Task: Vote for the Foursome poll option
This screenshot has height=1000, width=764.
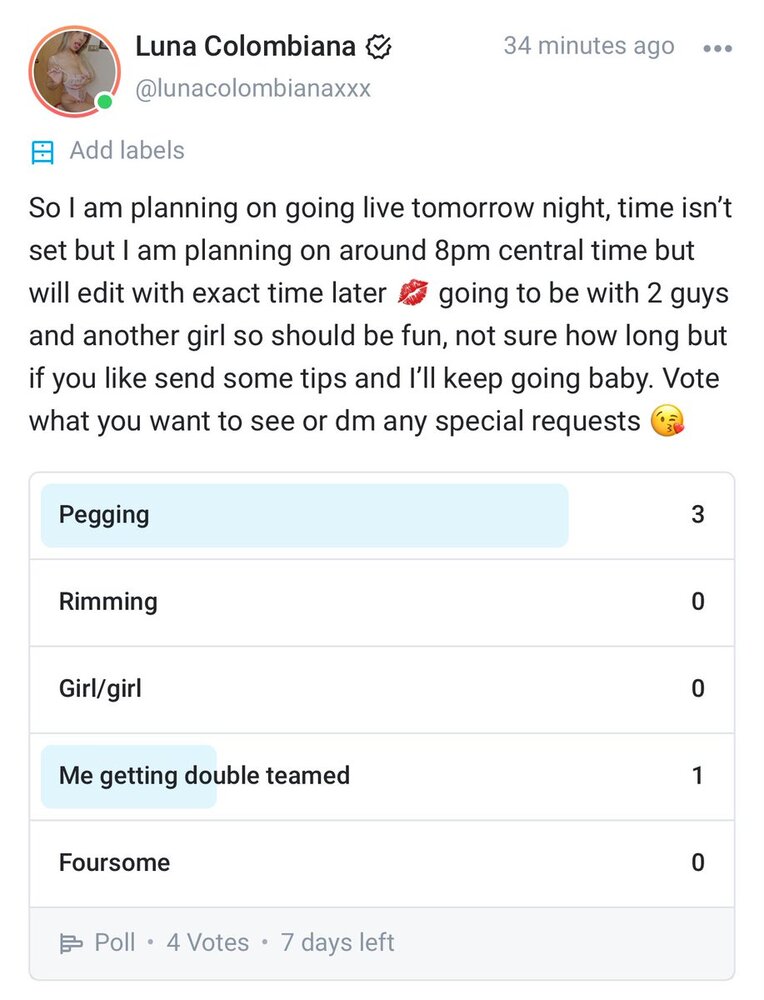Action: tap(382, 863)
